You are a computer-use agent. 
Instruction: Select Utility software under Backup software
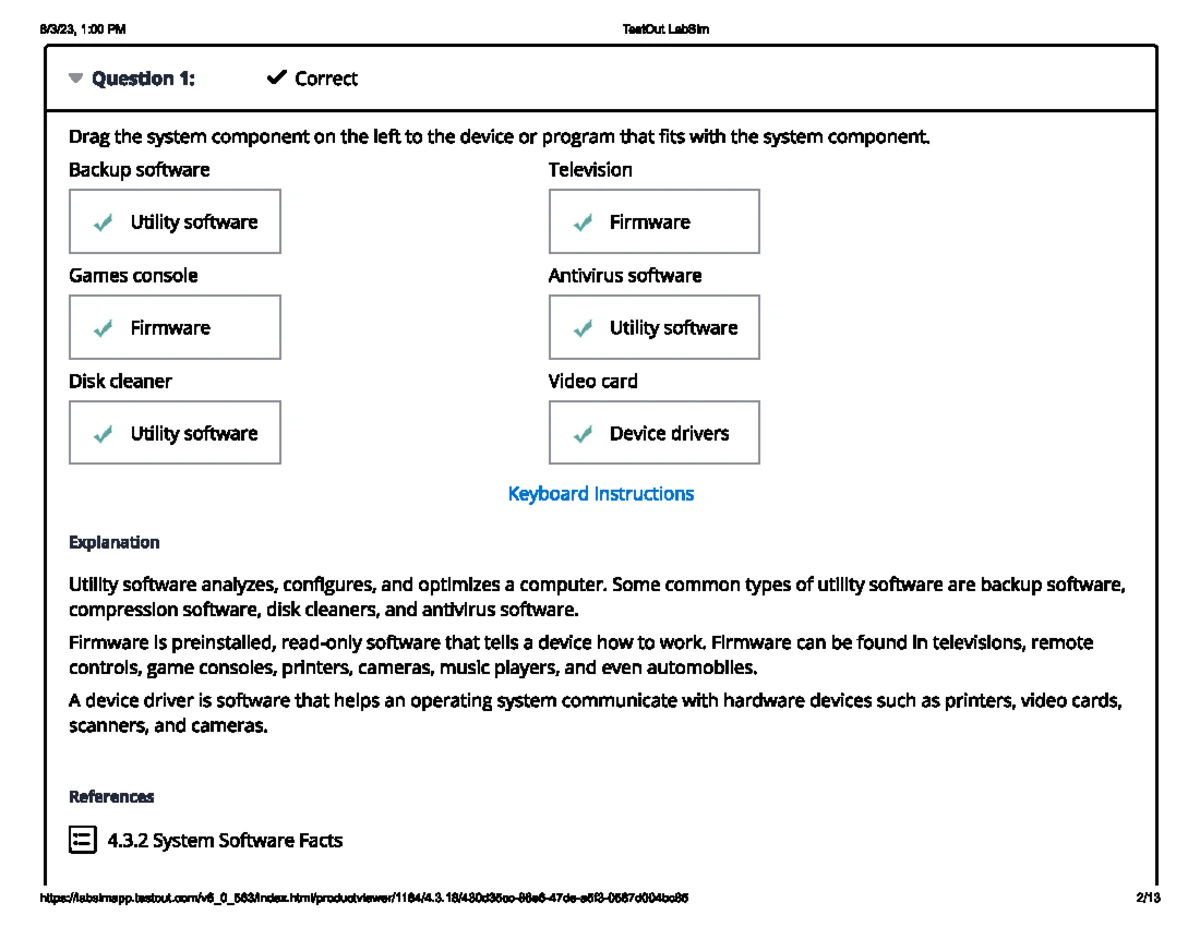click(175, 221)
